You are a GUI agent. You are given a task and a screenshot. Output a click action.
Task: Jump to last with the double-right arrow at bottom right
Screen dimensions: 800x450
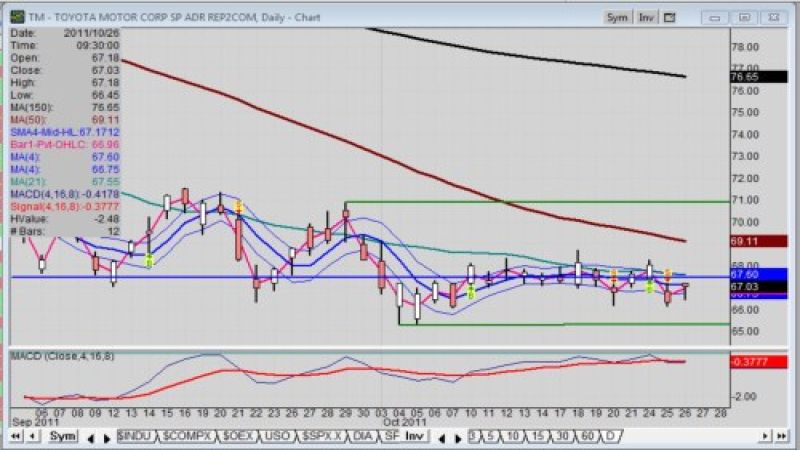click(781, 436)
